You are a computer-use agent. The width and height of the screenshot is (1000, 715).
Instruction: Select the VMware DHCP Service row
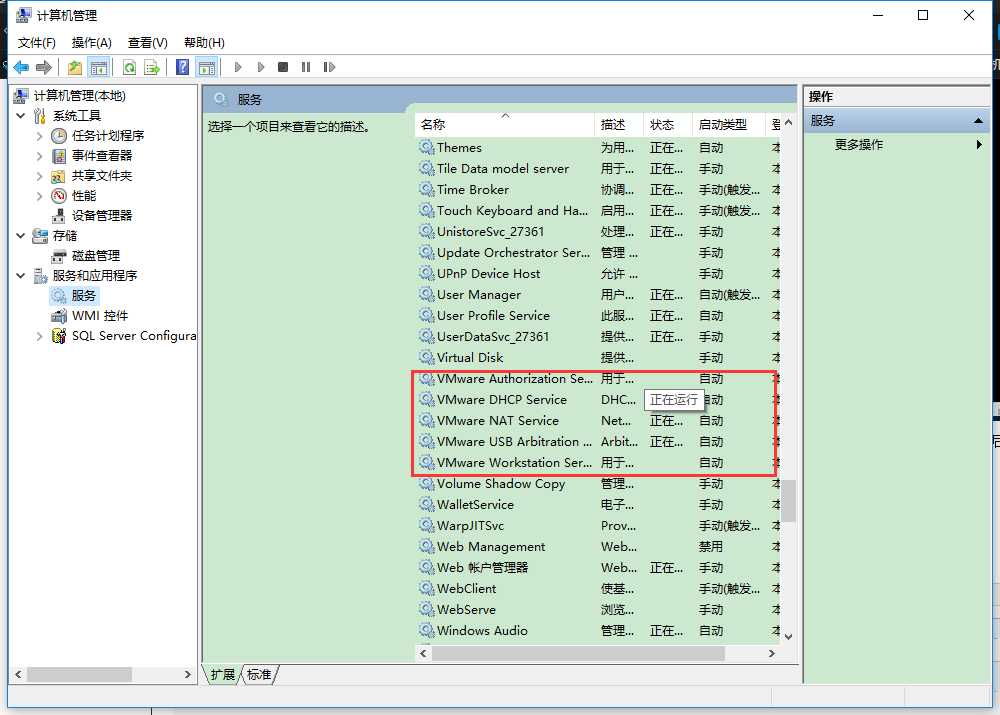[x=598, y=400]
